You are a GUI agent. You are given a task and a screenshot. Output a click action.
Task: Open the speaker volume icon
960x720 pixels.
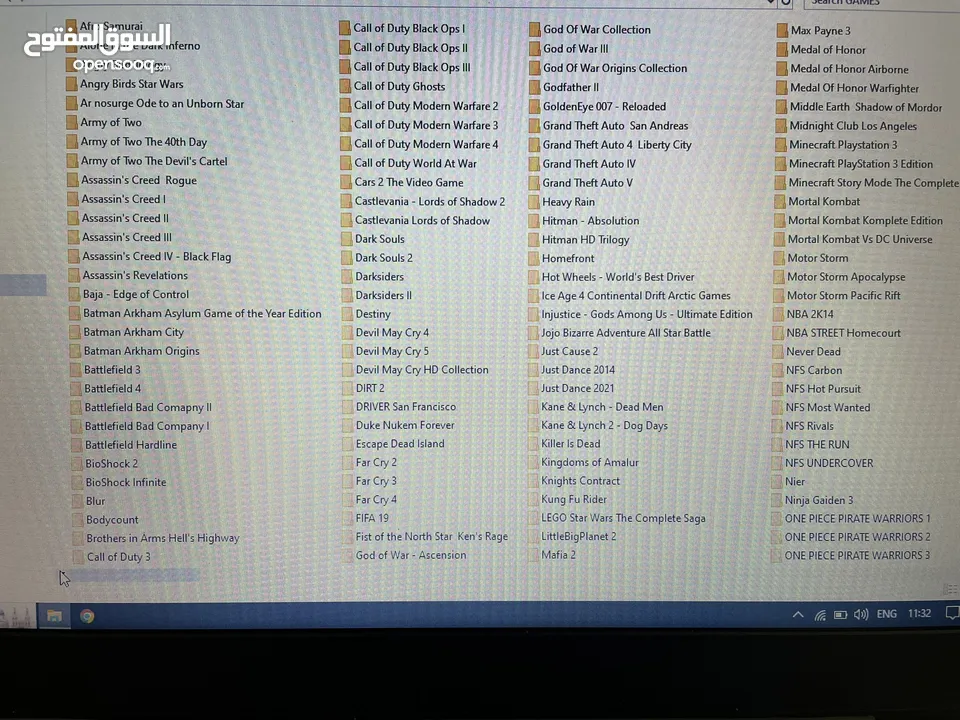point(861,614)
